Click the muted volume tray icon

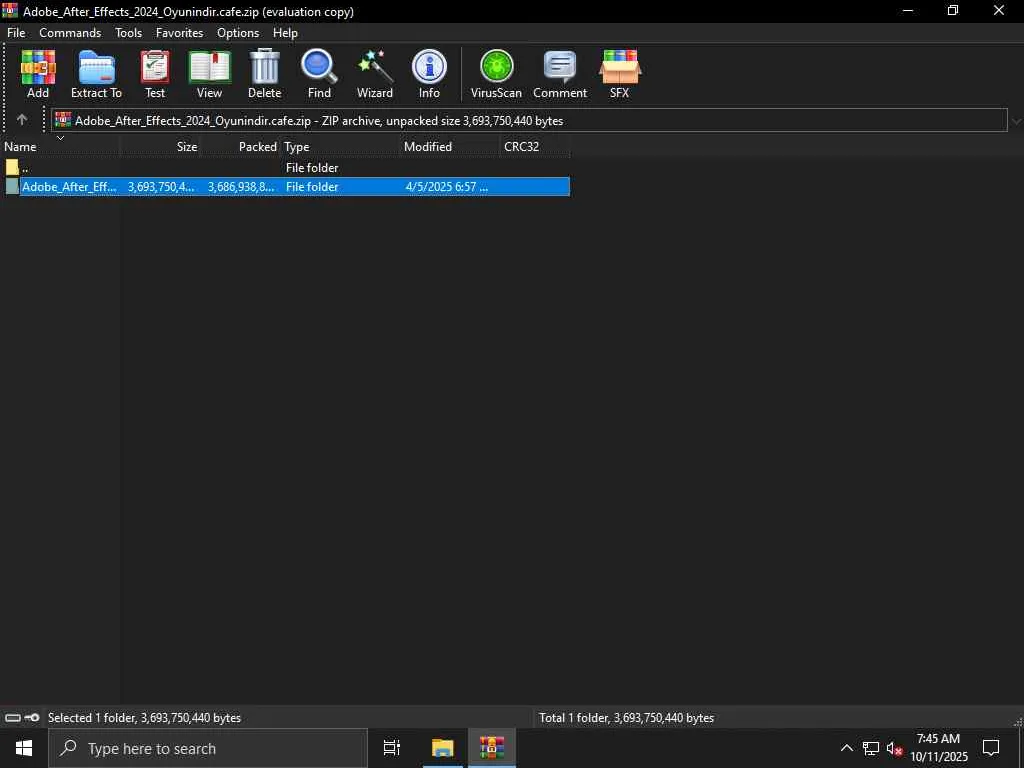coord(894,748)
